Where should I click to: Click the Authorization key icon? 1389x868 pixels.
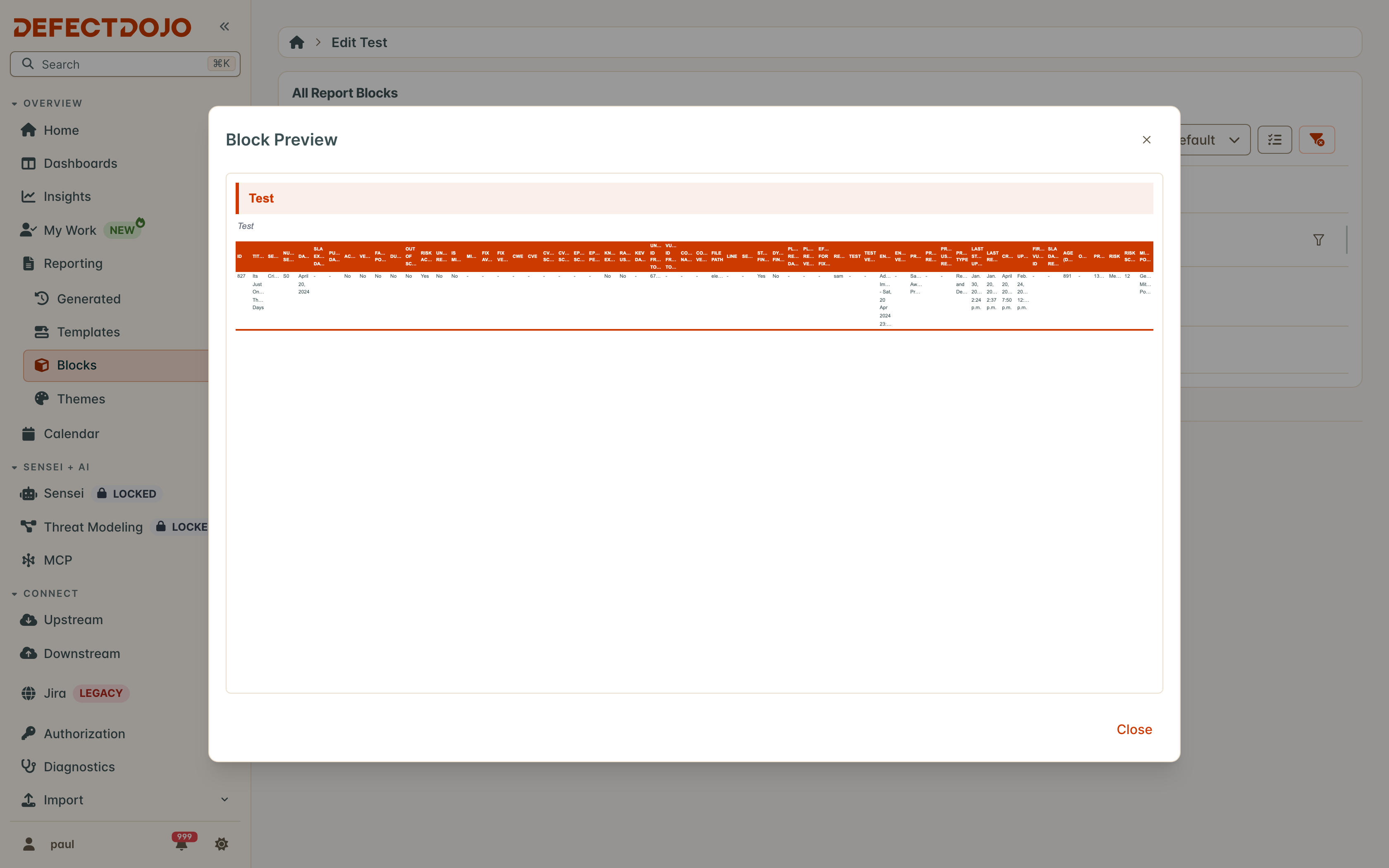[28, 734]
